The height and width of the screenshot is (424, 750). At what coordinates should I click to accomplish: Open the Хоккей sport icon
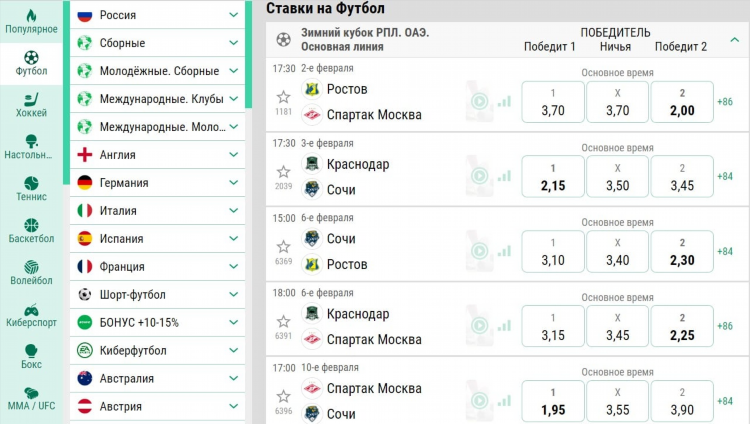click(31, 100)
